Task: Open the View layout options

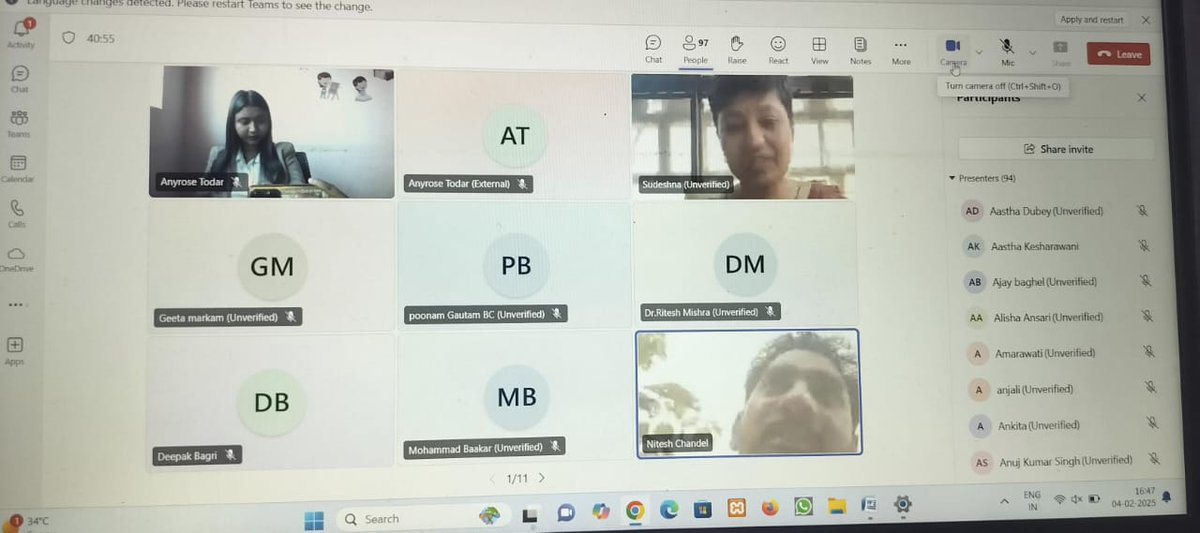Action: click(819, 49)
